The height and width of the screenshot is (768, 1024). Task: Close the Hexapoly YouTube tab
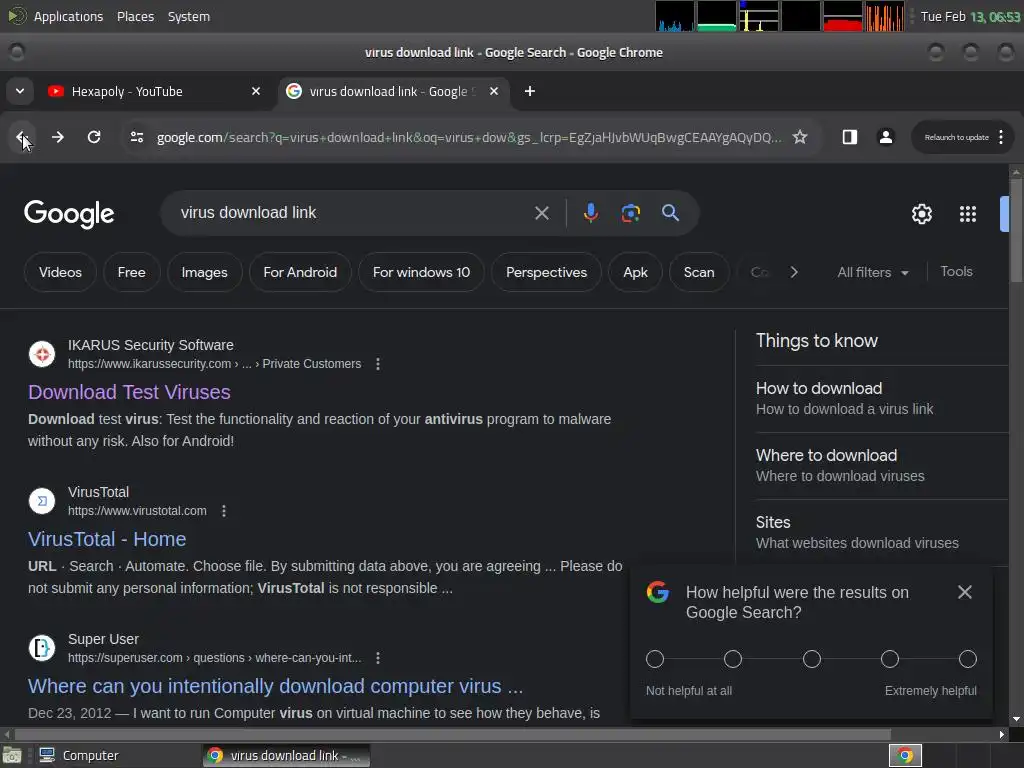point(256,91)
